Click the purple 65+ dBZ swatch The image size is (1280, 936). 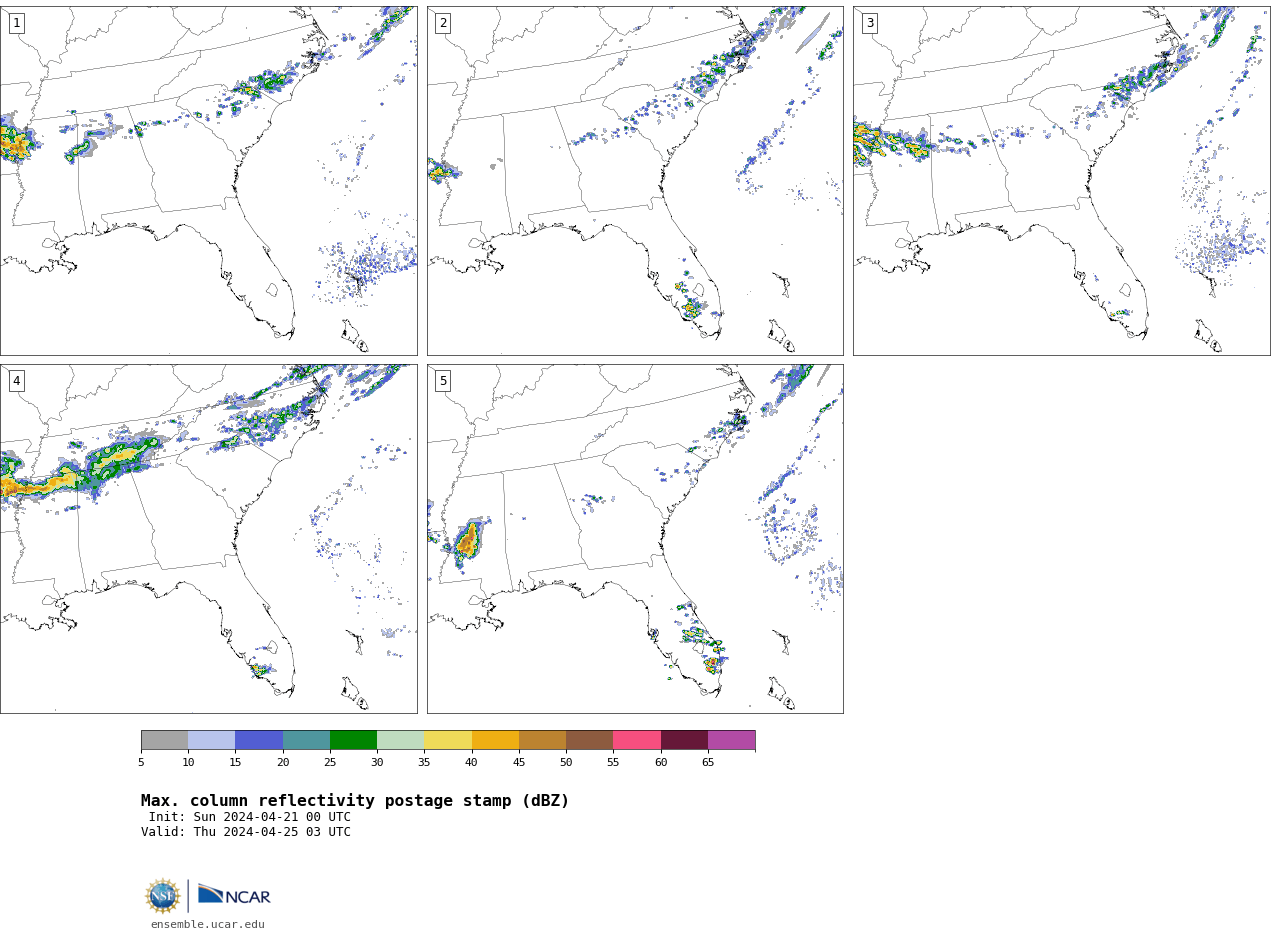point(731,740)
